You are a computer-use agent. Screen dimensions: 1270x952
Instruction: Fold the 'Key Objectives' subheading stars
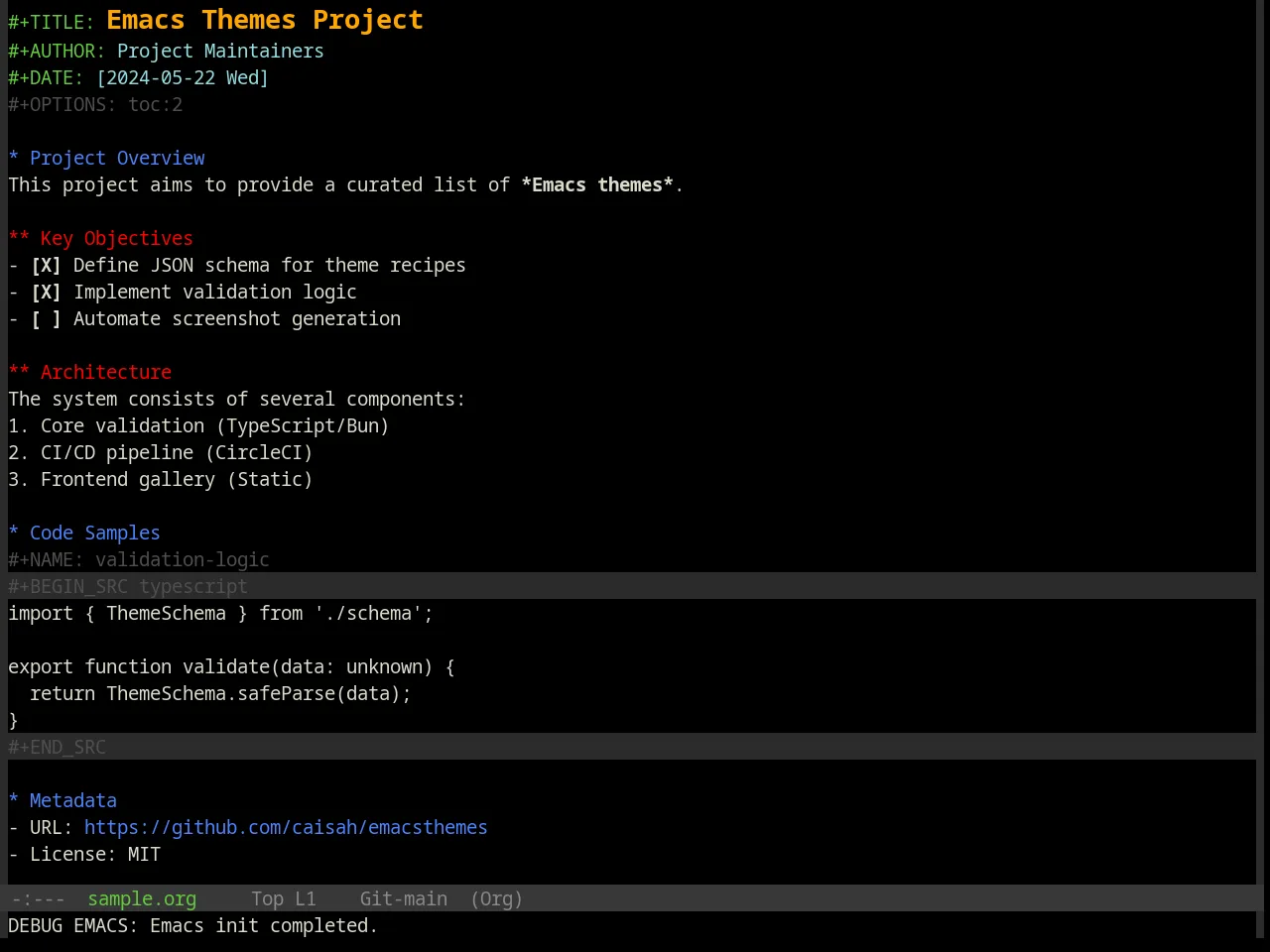click(x=19, y=239)
